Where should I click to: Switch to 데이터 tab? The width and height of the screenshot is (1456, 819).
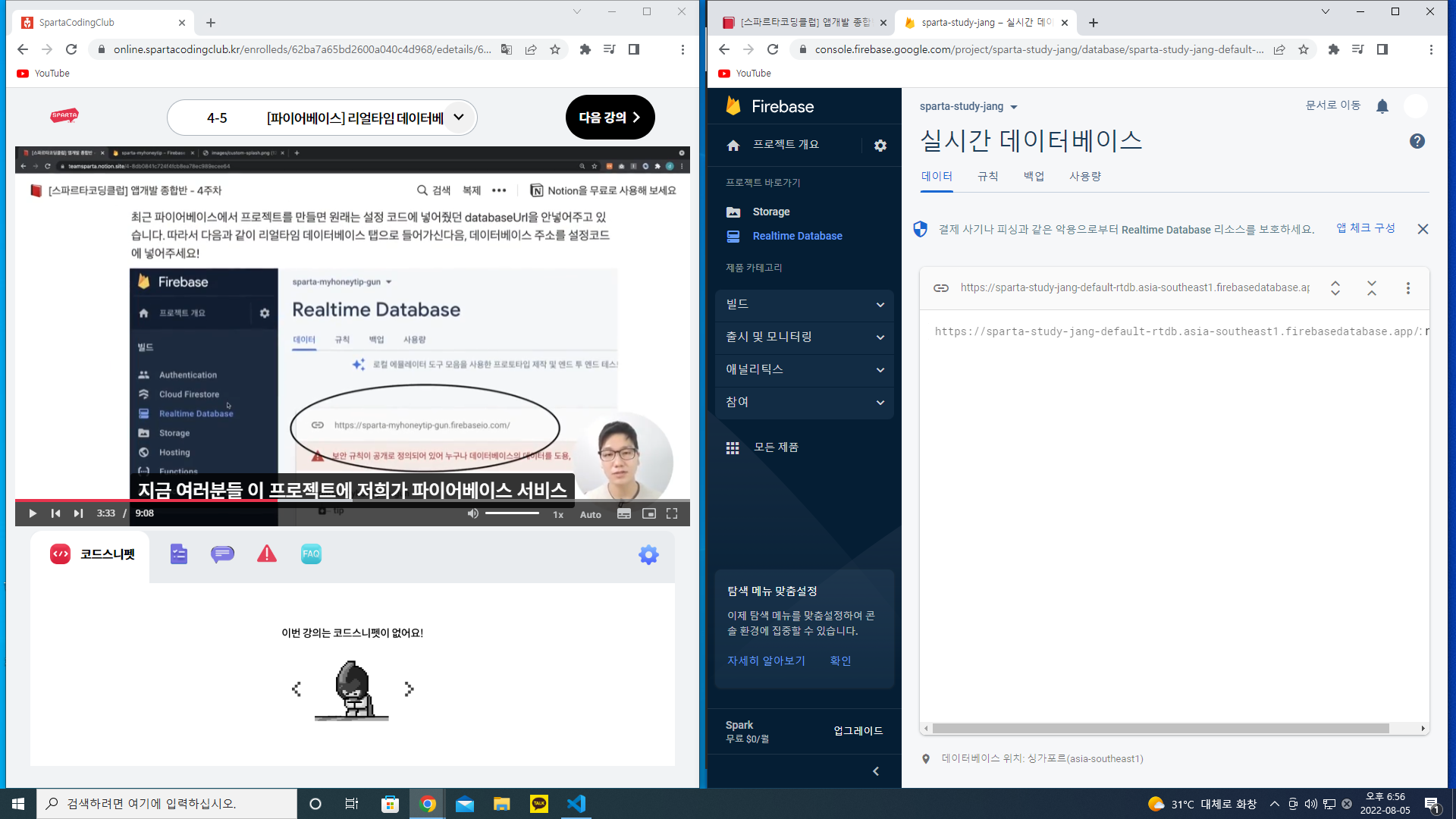tap(937, 177)
